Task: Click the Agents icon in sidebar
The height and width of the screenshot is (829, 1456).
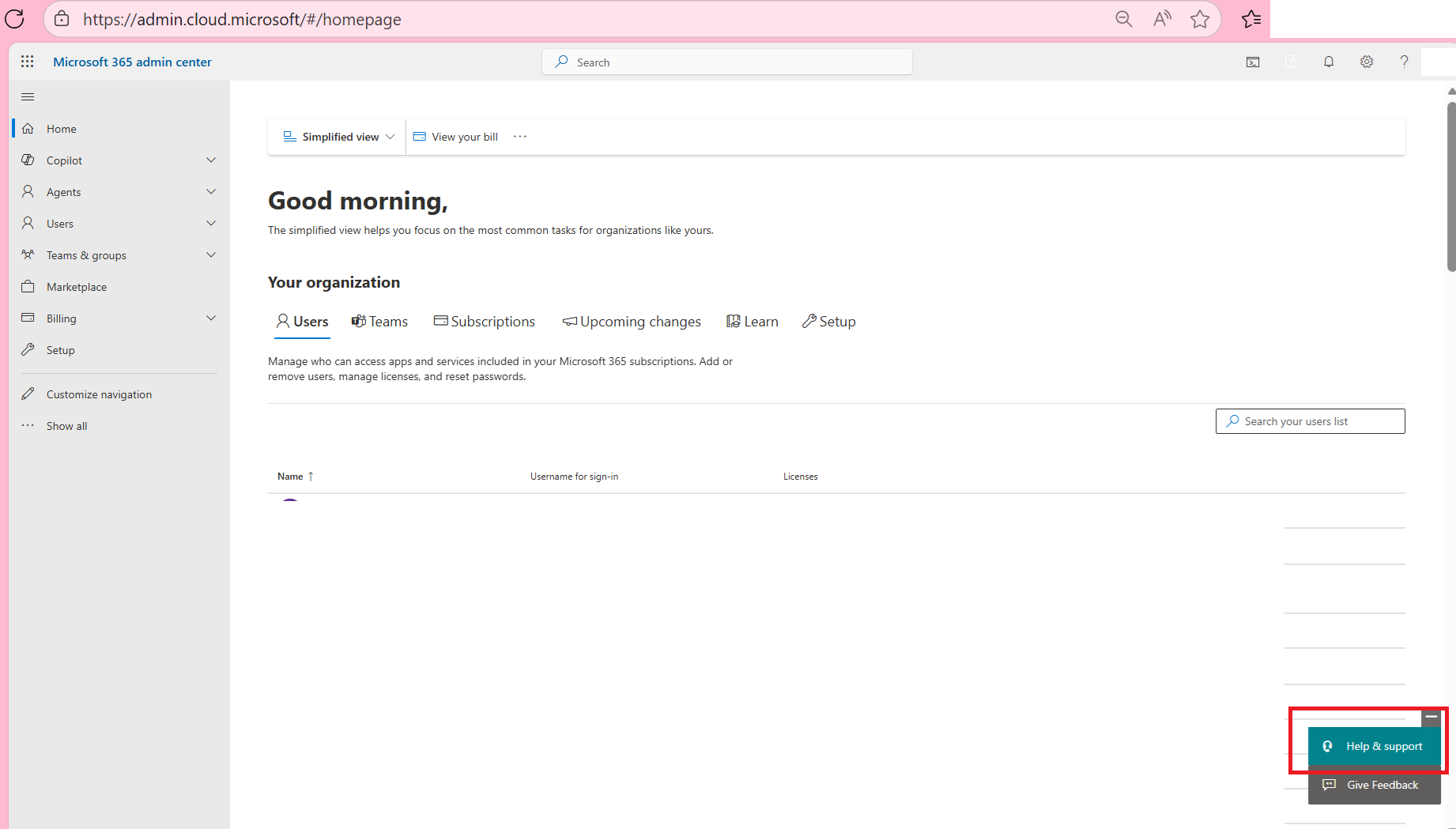Action: [x=28, y=191]
